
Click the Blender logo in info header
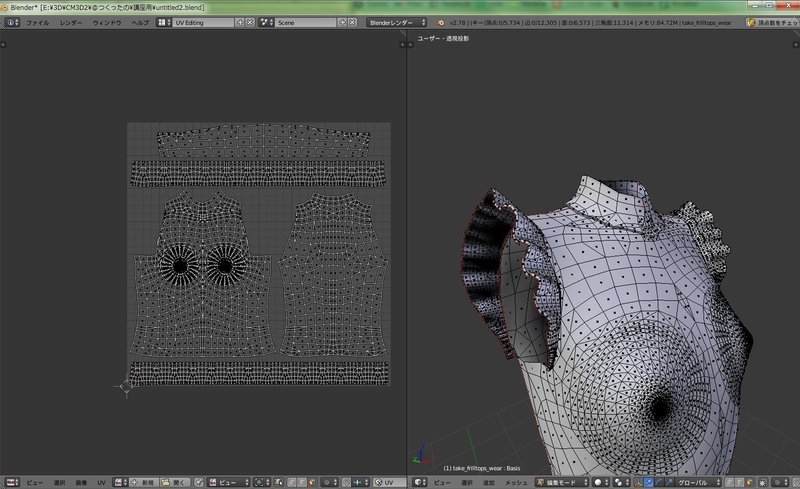(x=441, y=22)
